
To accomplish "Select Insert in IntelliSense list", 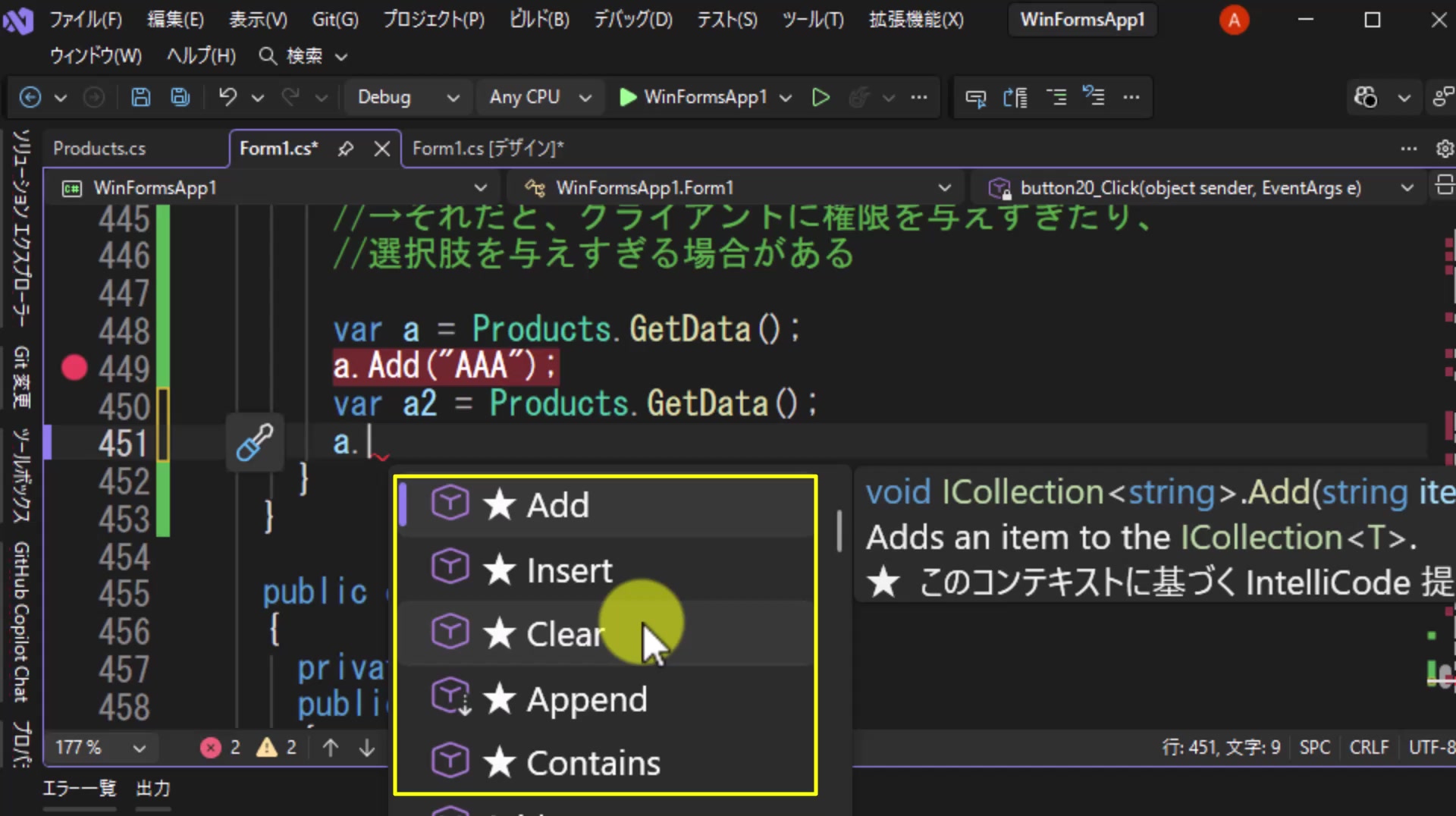I will [605, 570].
